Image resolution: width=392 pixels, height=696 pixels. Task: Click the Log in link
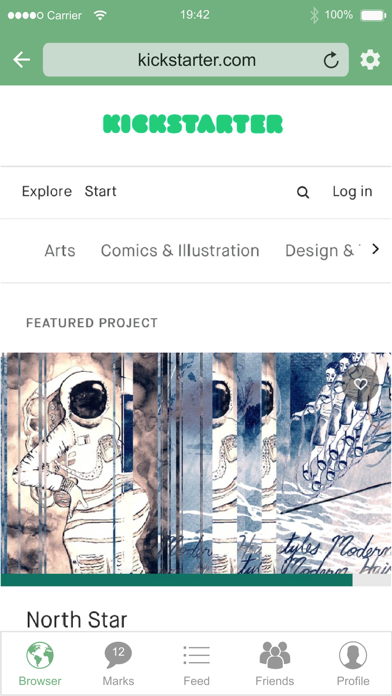click(x=352, y=192)
